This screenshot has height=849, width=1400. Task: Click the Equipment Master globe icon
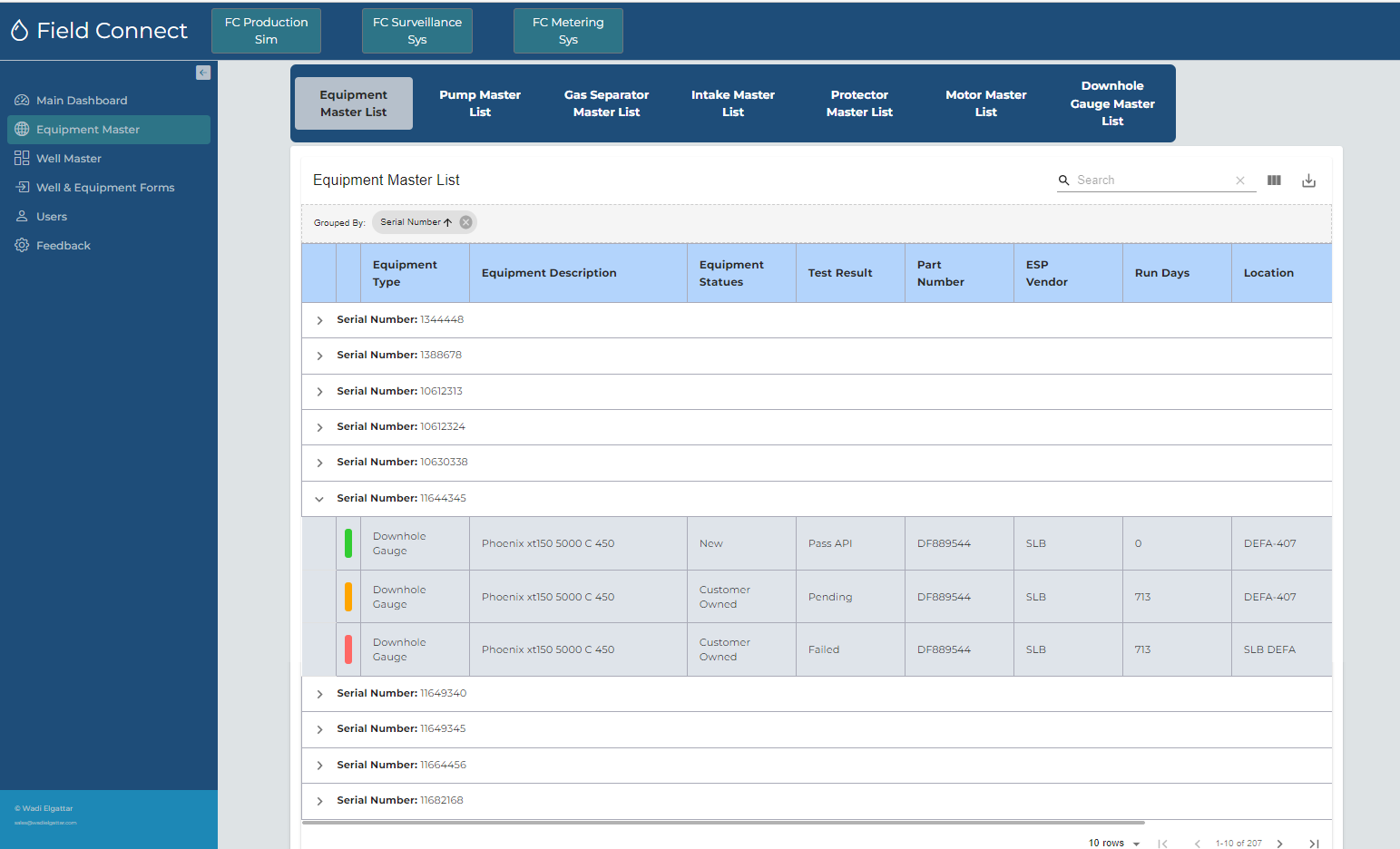pos(22,130)
